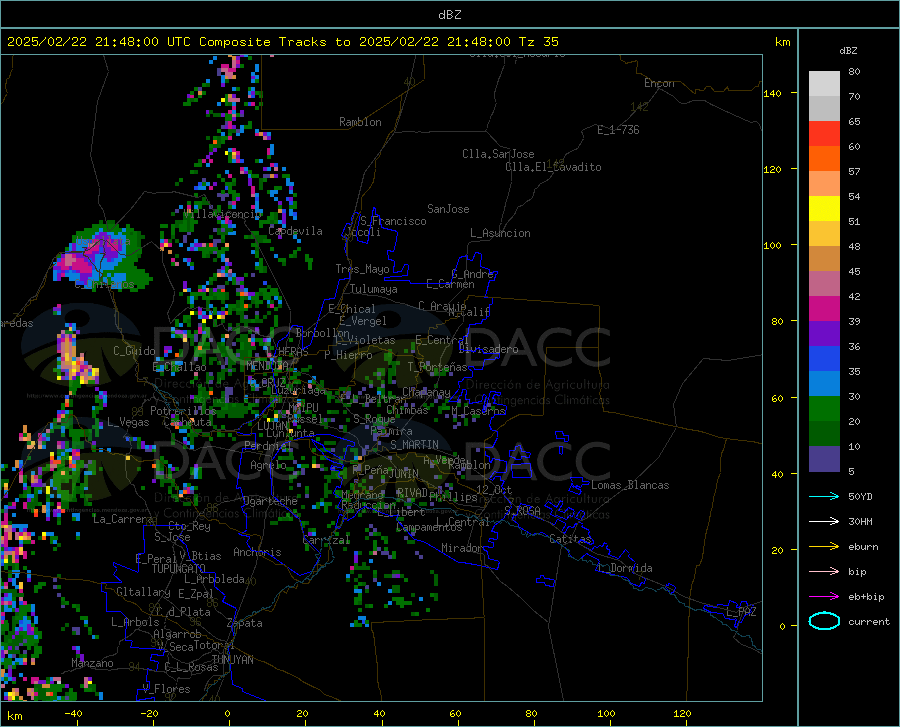The image size is (900, 727).
Task: Click the magenta eb+bip arrow icon
Action: [x=824, y=597]
